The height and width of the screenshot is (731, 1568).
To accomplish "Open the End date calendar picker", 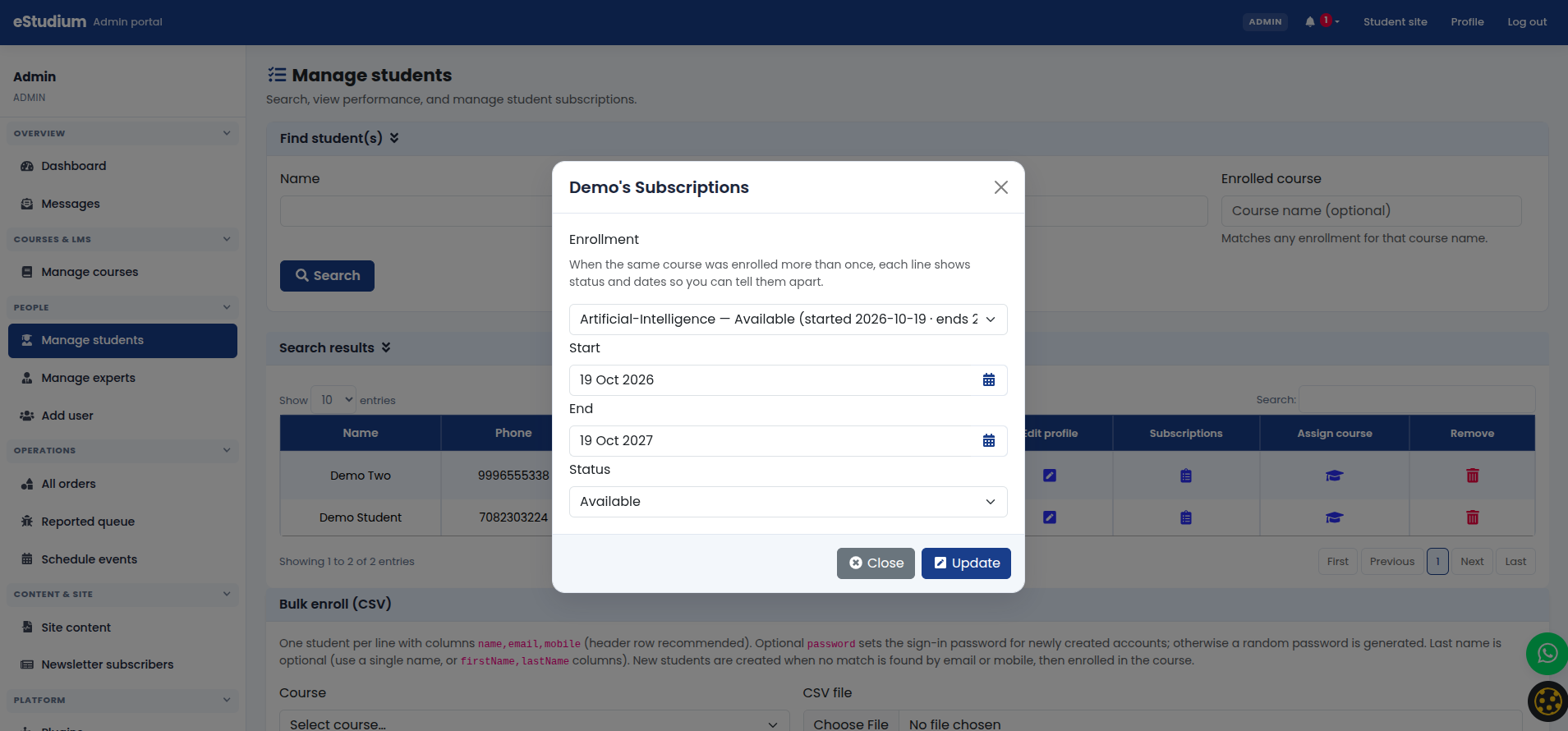I will coord(989,440).
